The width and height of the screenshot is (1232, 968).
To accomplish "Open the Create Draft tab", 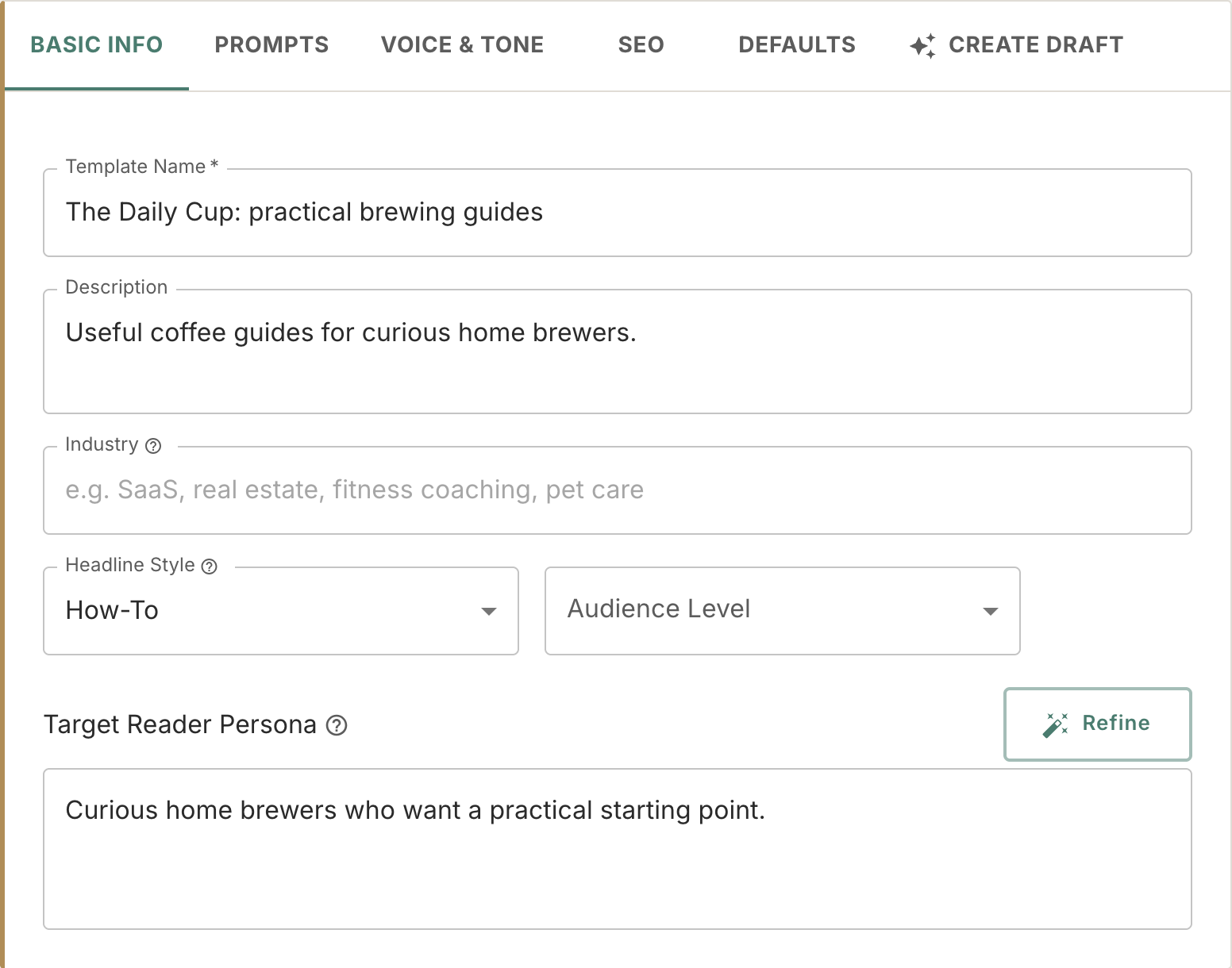I will tap(1016, 45).
